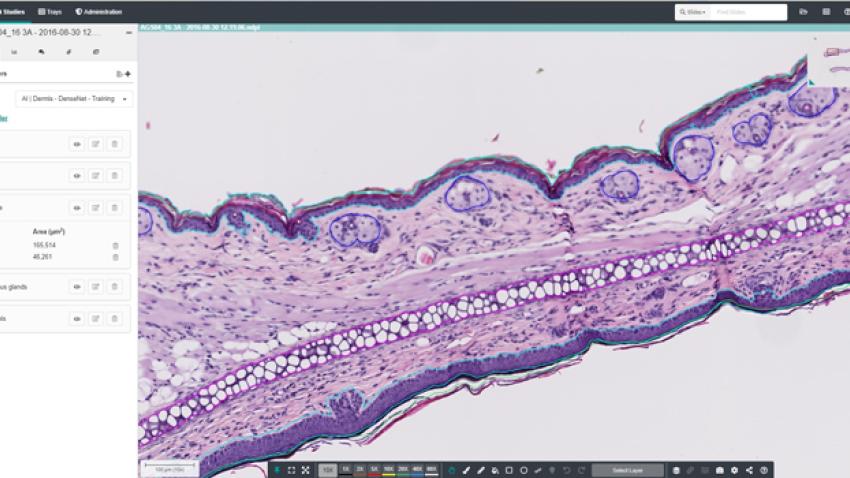Viewport: 850px width, 478px height.
Task: Click the share icon in bottom toolbar
Action: [749, 470]
